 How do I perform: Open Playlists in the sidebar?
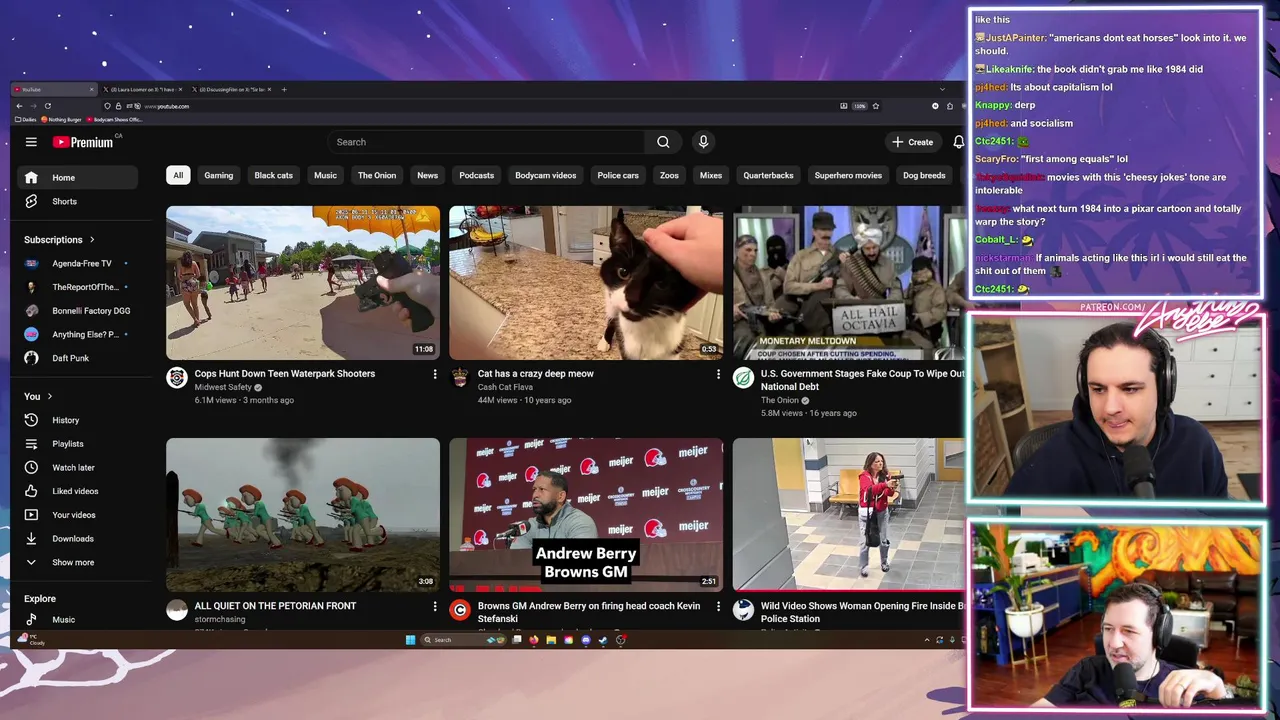pos(78,444)
